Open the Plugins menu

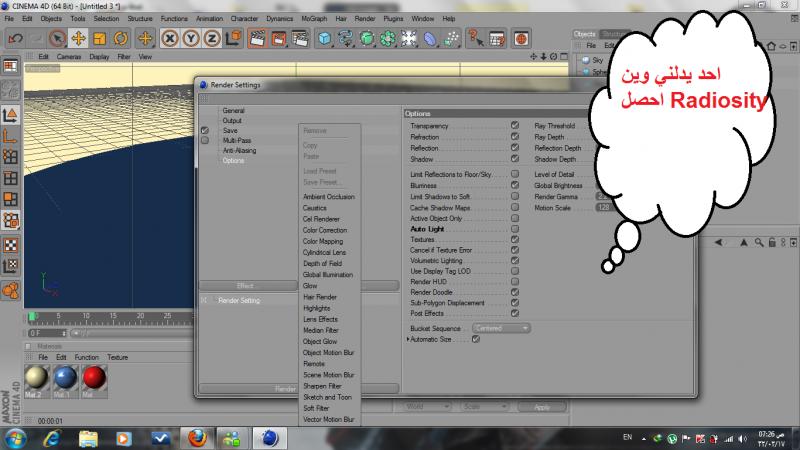point(393,18)
